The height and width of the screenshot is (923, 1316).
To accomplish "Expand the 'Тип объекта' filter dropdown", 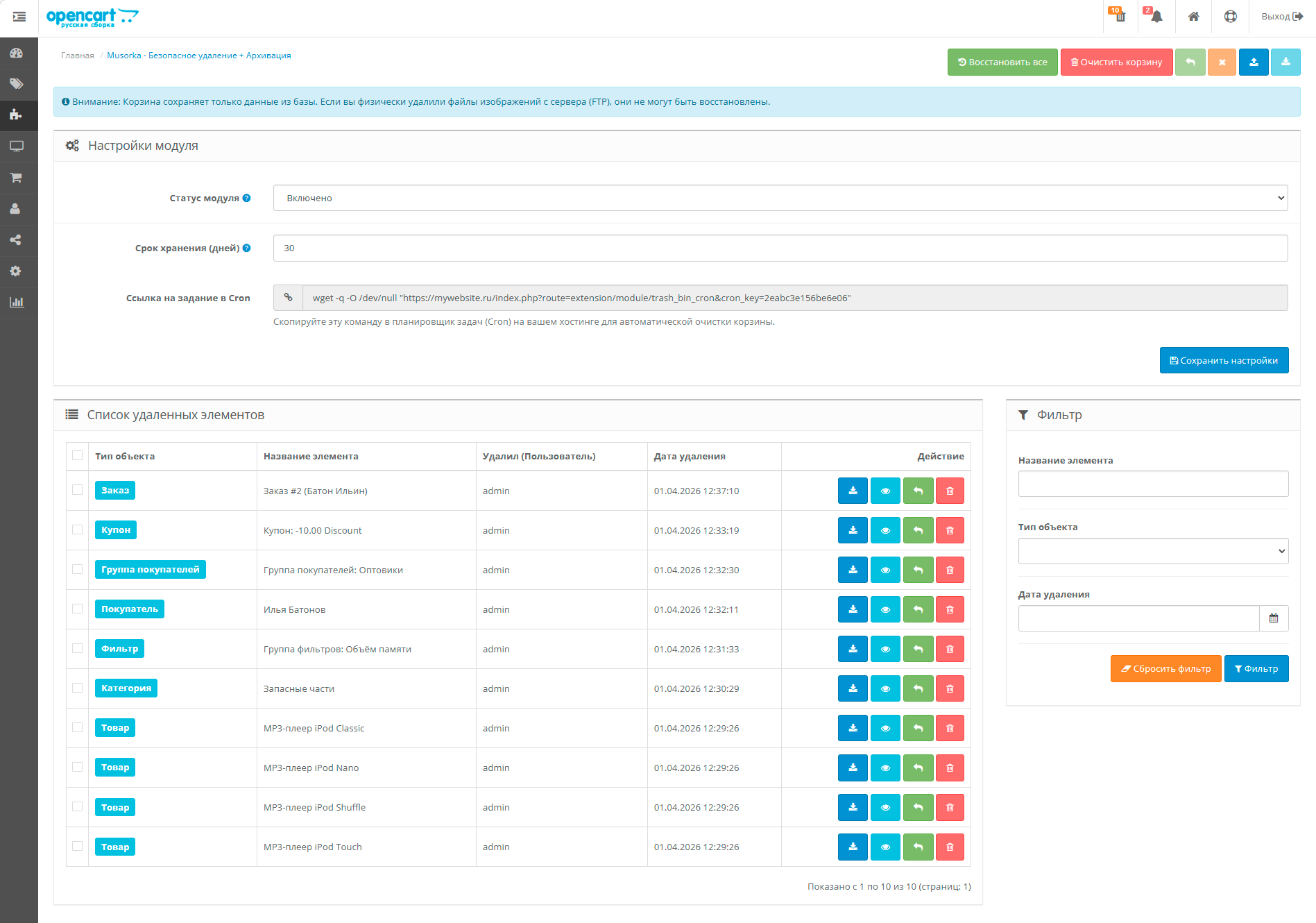I will point(1152,551).
